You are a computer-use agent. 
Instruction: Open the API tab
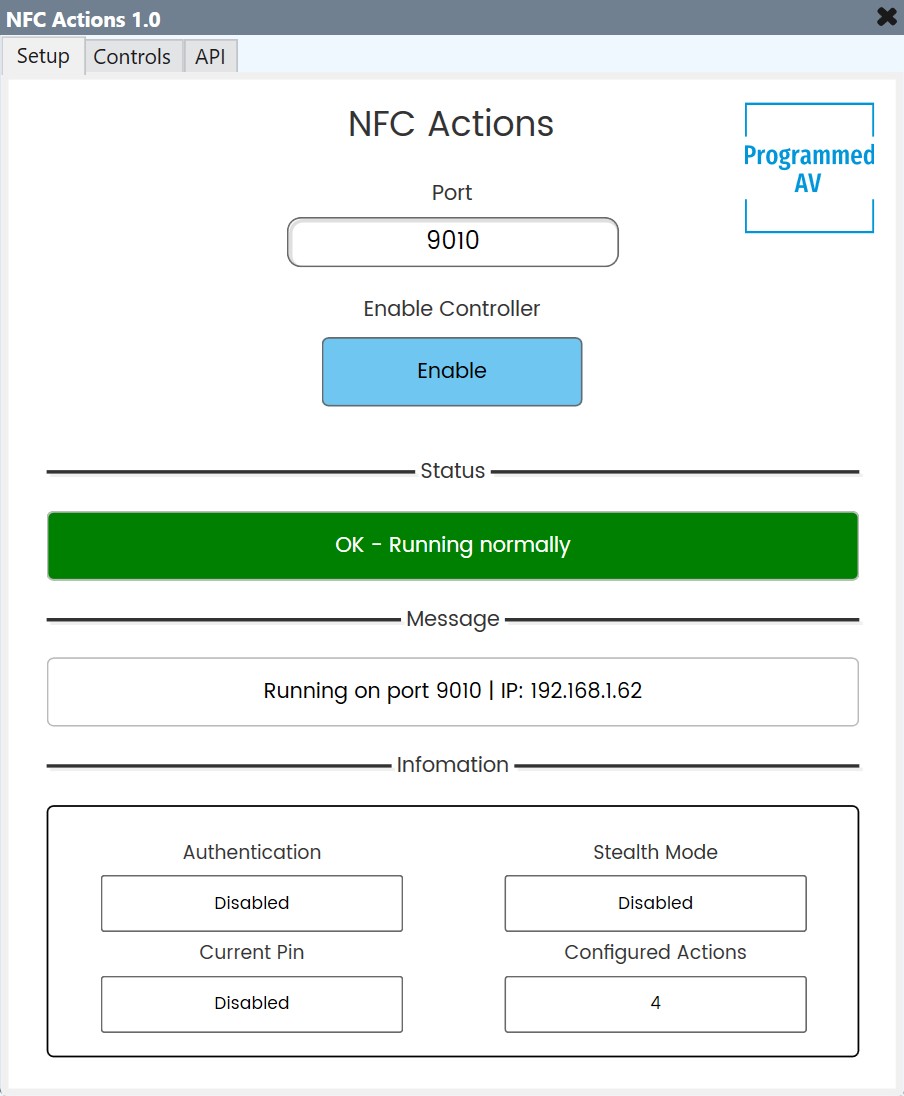click(209, 56)
